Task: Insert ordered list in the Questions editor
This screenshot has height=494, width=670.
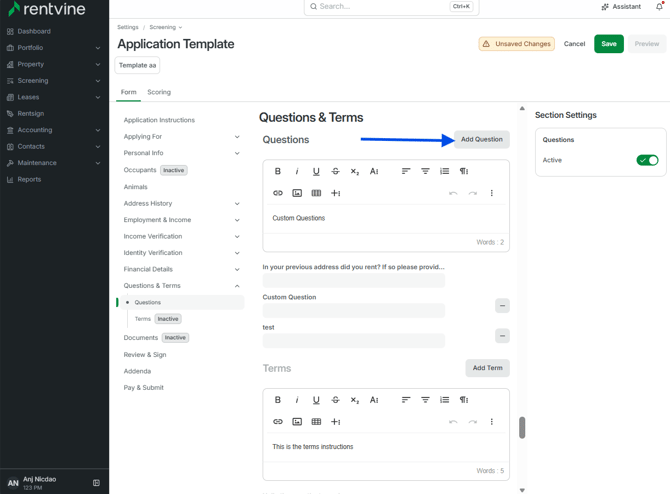Action: pos(444,171)
